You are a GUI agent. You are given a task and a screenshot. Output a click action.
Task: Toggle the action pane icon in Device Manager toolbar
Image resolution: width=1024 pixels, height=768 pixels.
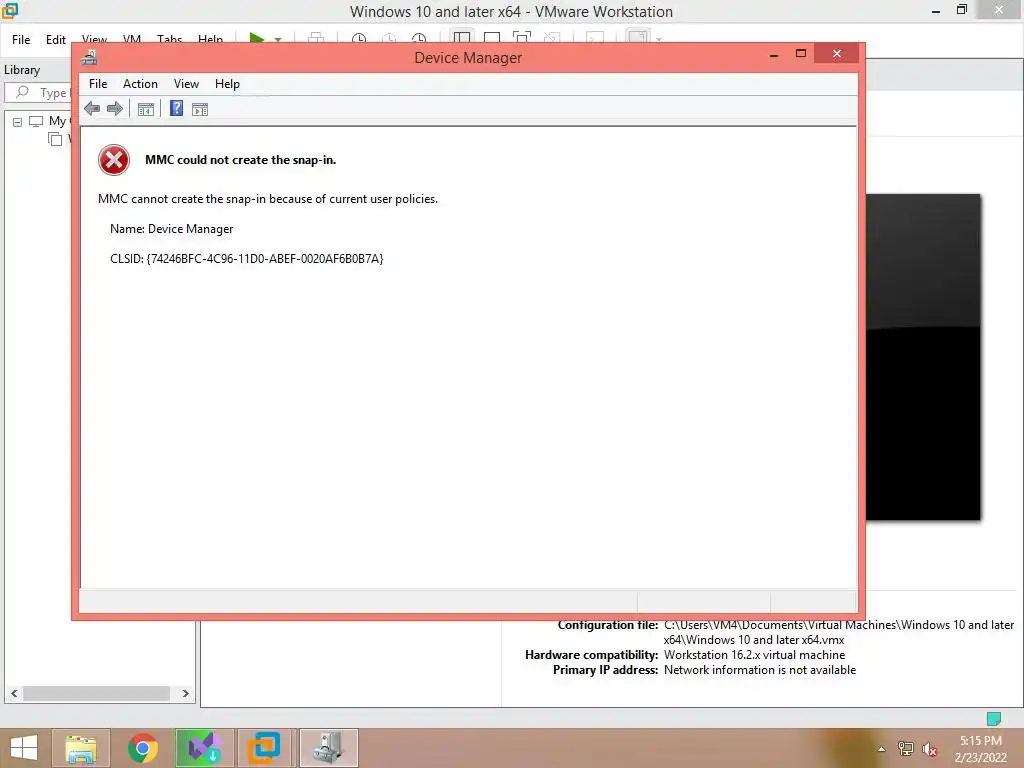tap(200, 109)
